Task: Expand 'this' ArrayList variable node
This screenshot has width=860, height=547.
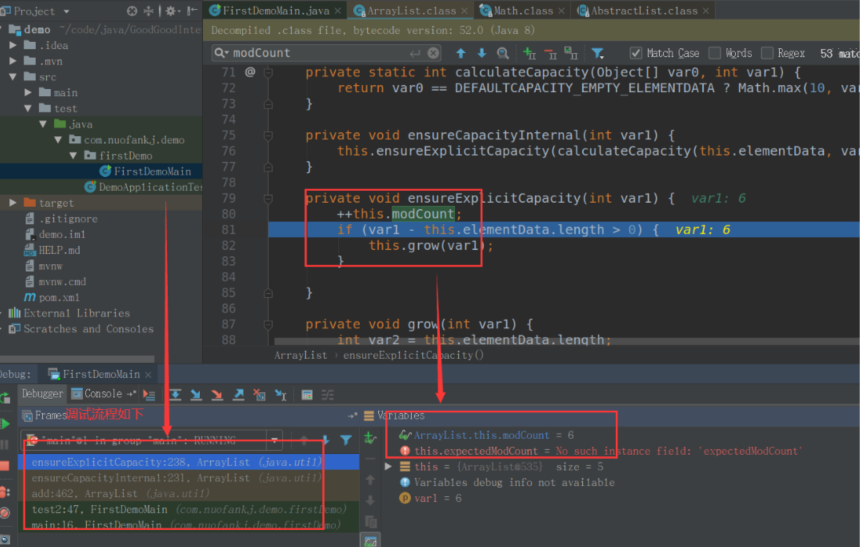Action: [x=389, y=466]
